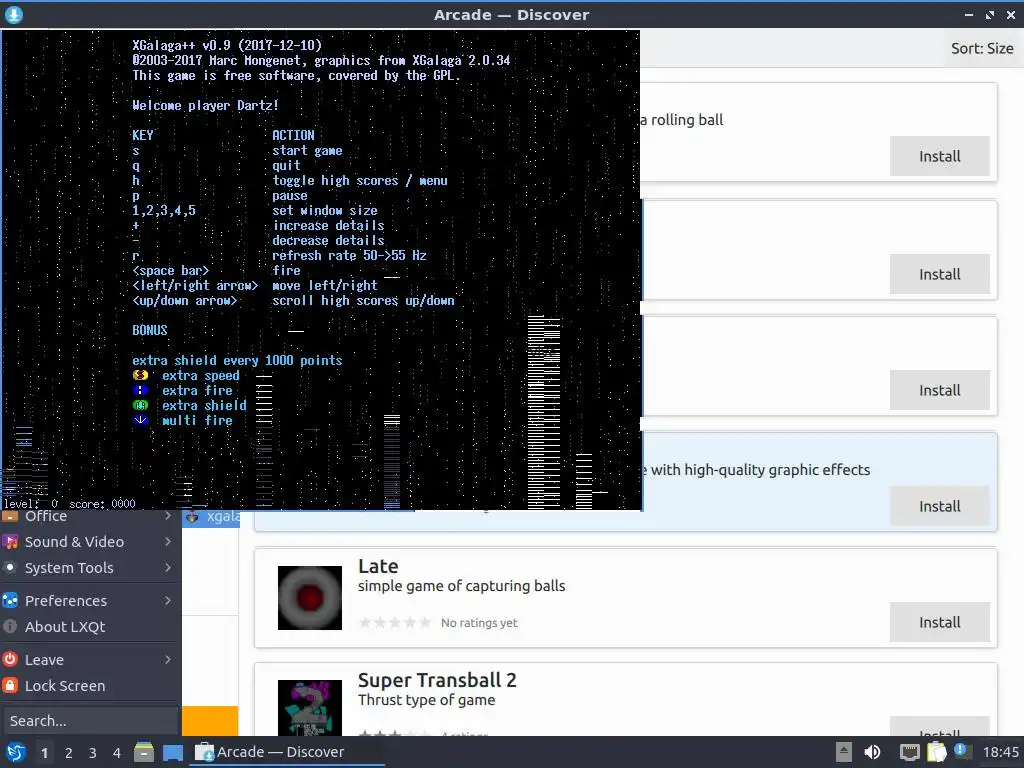The image size is (1024, 768).
Task: Click the extra speed bonus icon
Action: pos(140,375)
